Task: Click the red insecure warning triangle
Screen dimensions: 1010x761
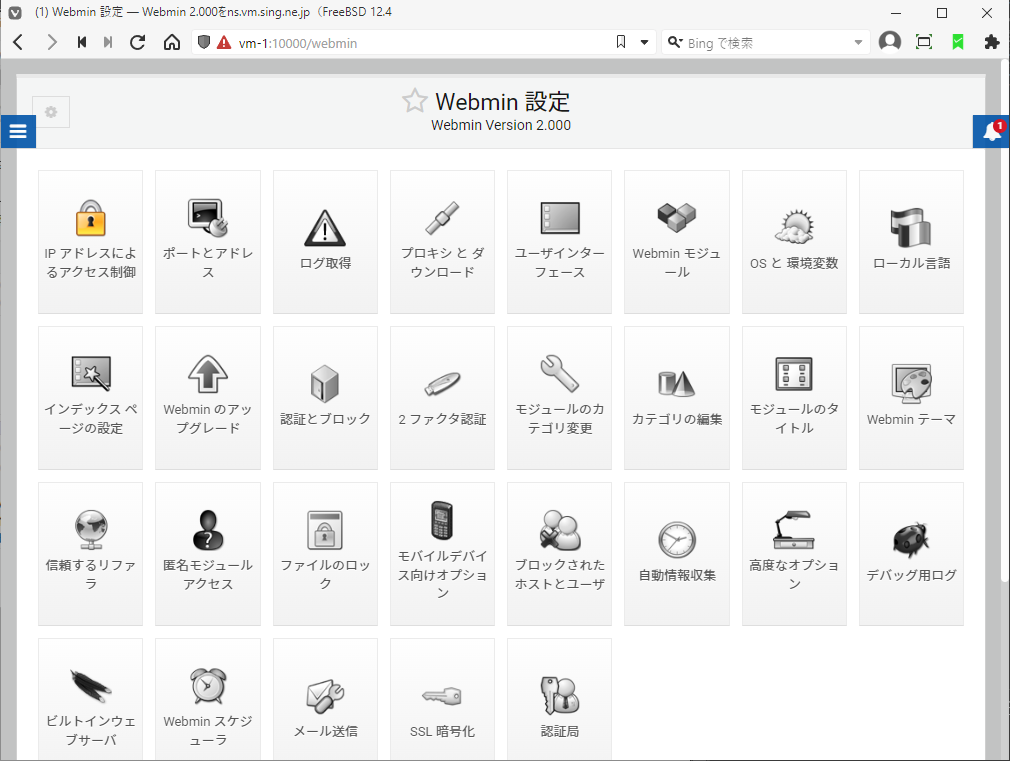Action: pos(224,43)
